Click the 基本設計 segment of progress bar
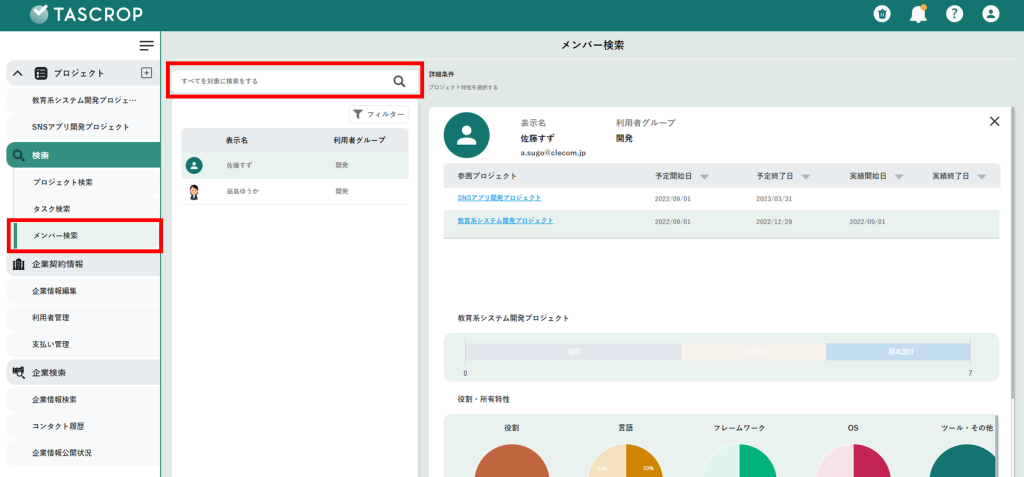The height and width of the screenshot is (477, 1024). 899,352
